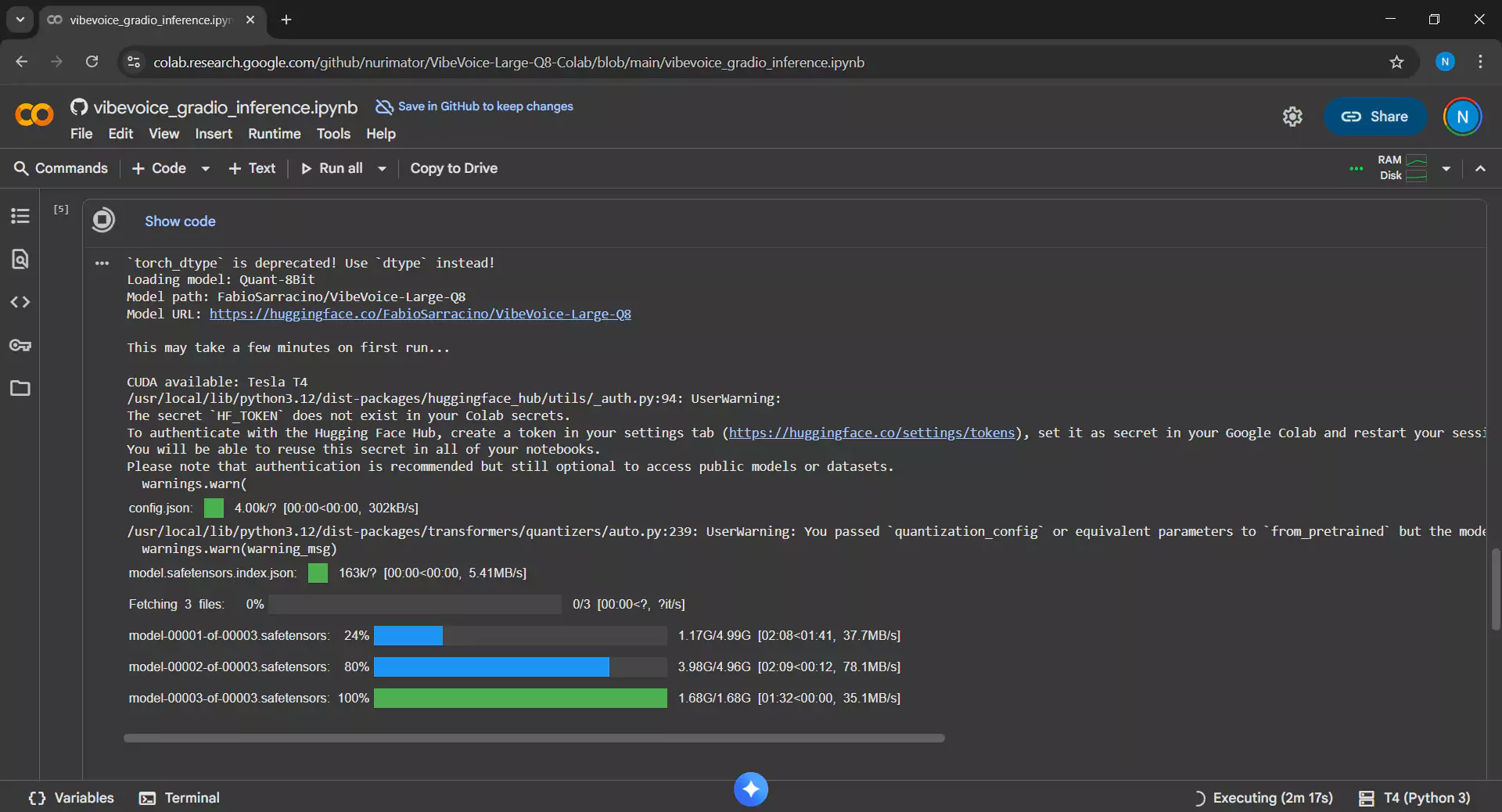
Task: Click the horizontal scrollbar below the output
Action: coord(534,738)
